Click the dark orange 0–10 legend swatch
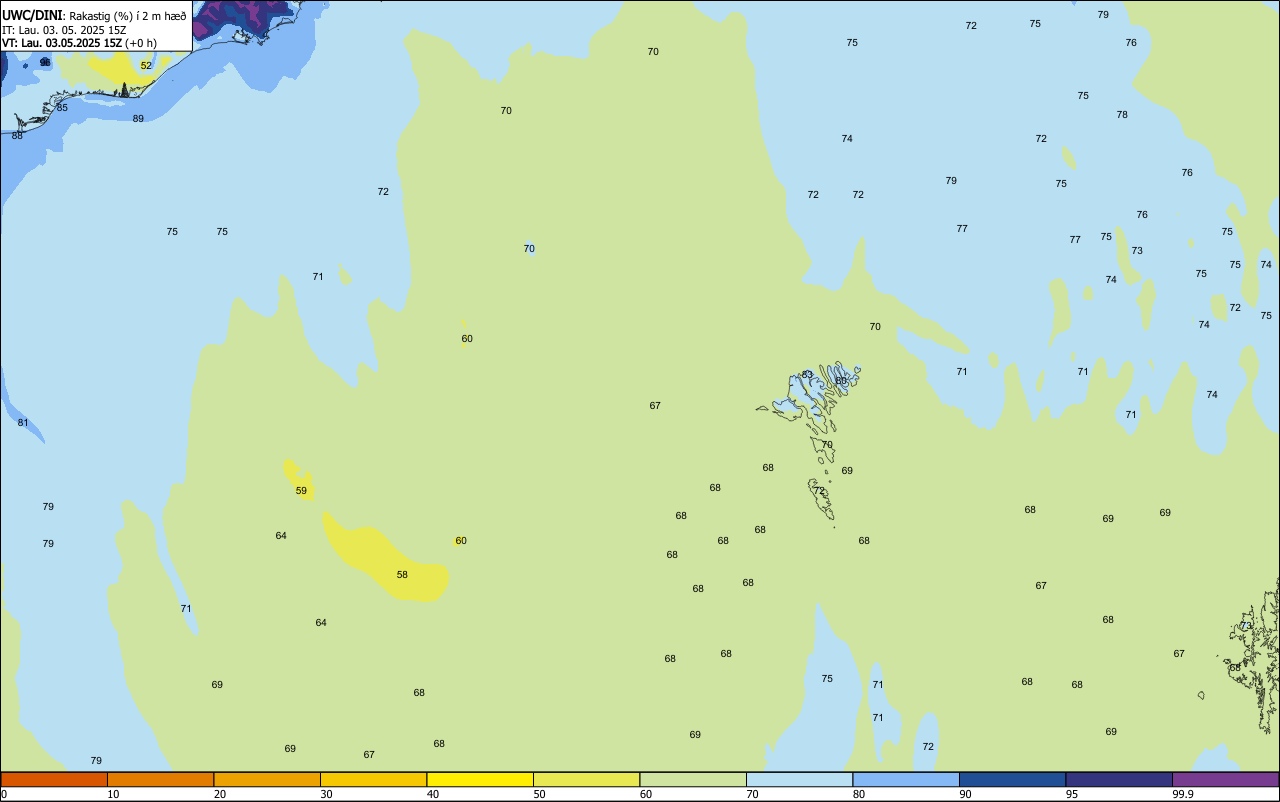Image resolution: width=1280 pixels, height=802 pixels. click(x=54, y=779)
